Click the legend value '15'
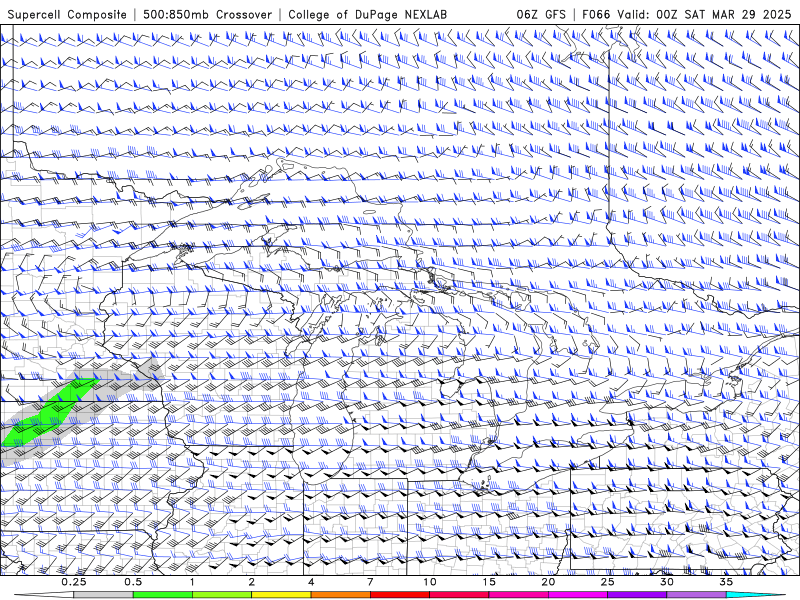 coord(489,582)
